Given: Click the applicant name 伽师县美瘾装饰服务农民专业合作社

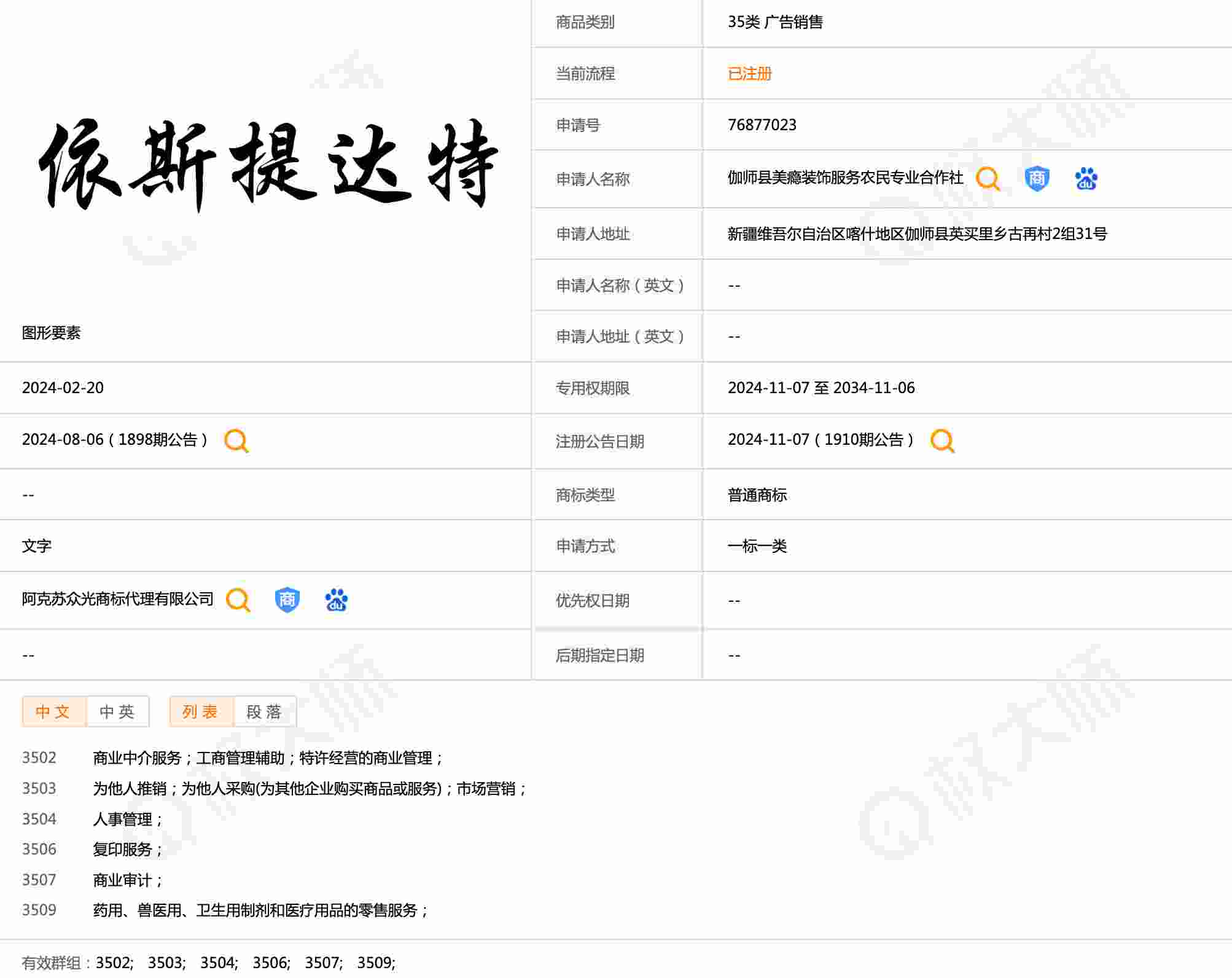Looking at the screenshot, I should tap(845, 178).
